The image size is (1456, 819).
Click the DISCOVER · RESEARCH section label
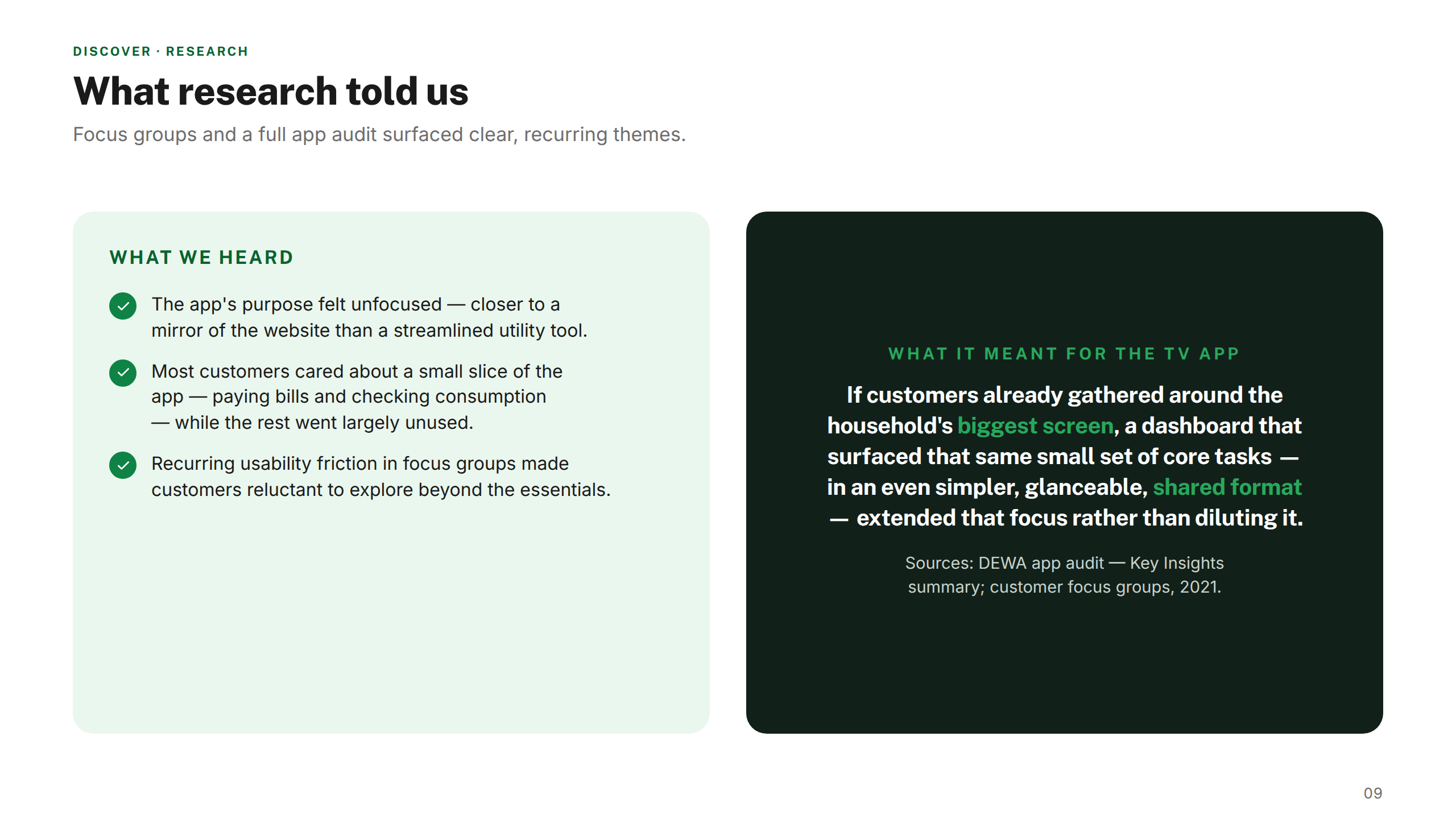(161, 51)
